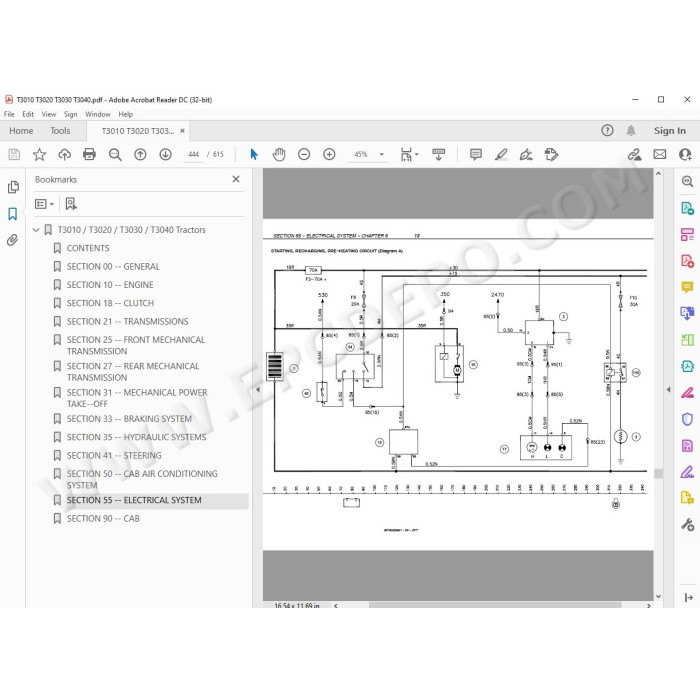Zoom out with the minus icon
Image resolution: width=700 pixels, height=700 pixels.
coord(304,154)
